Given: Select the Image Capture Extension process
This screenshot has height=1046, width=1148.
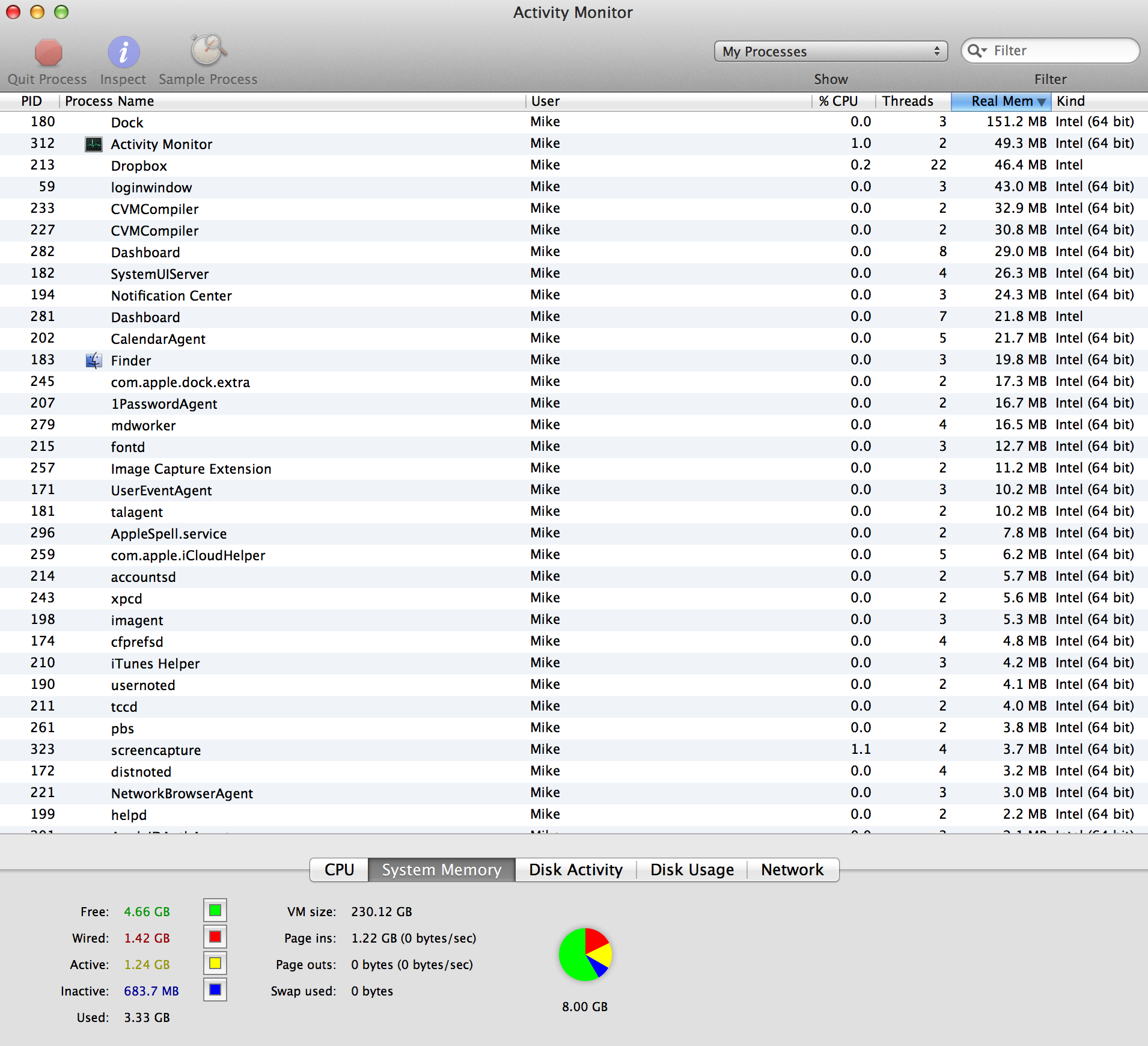Looking at the screenshot, I should coord(574,469).
